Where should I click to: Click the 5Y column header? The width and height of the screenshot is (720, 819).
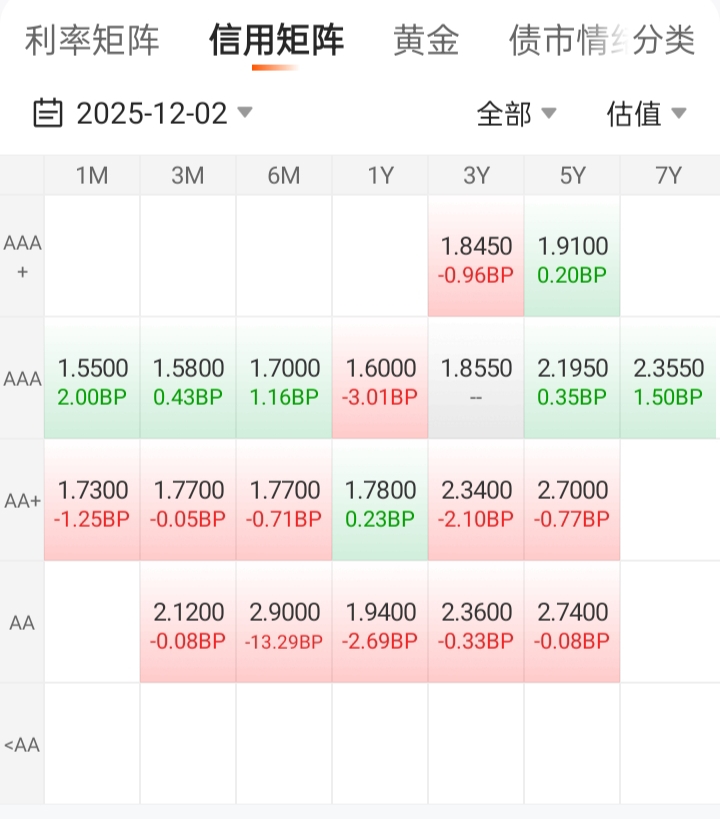pos(572,176)
